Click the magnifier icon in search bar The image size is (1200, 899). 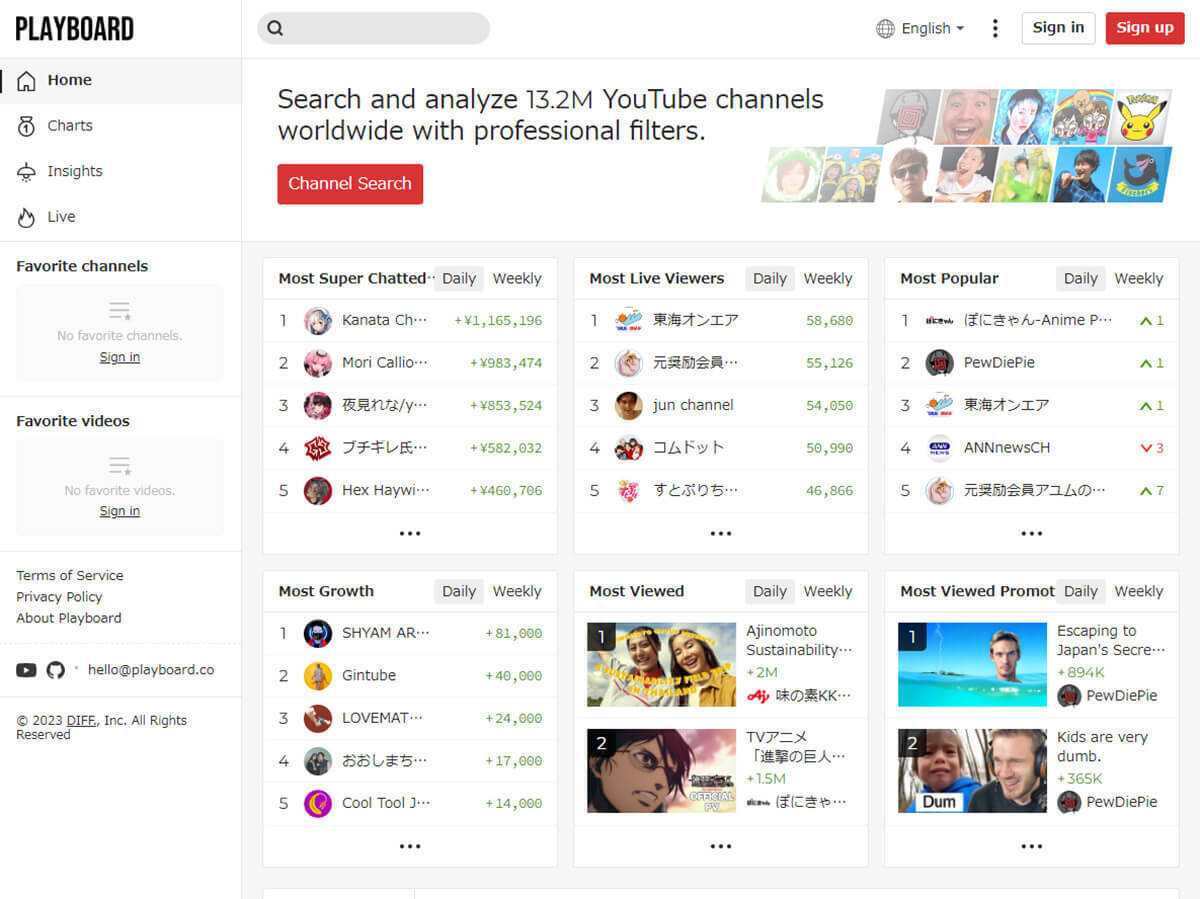(276, 28)
